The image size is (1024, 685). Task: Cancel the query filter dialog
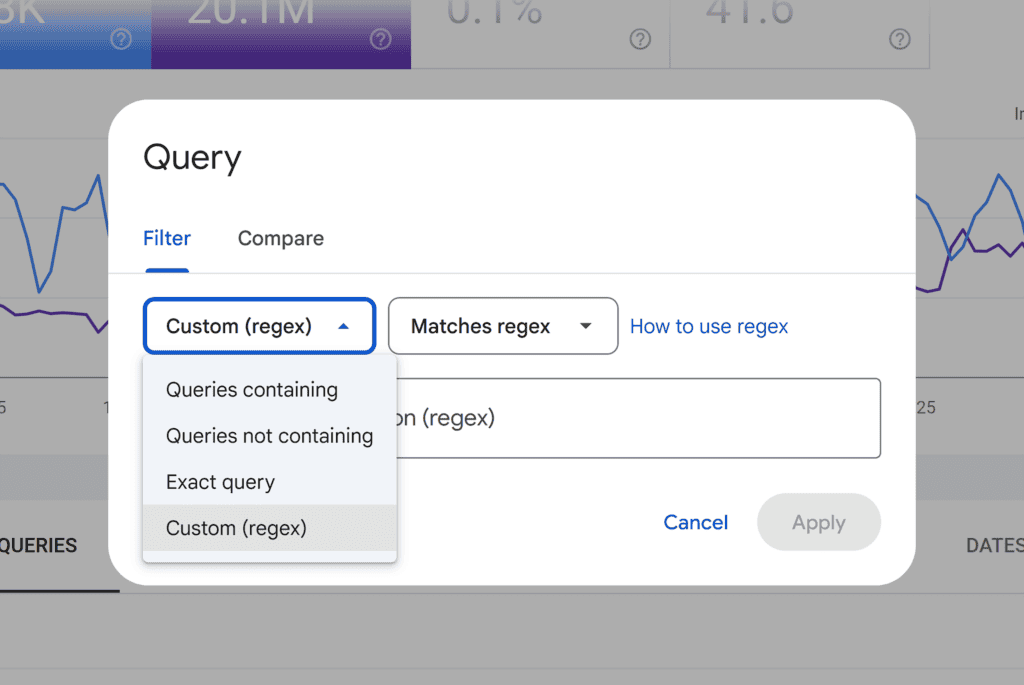coord(695,522)
